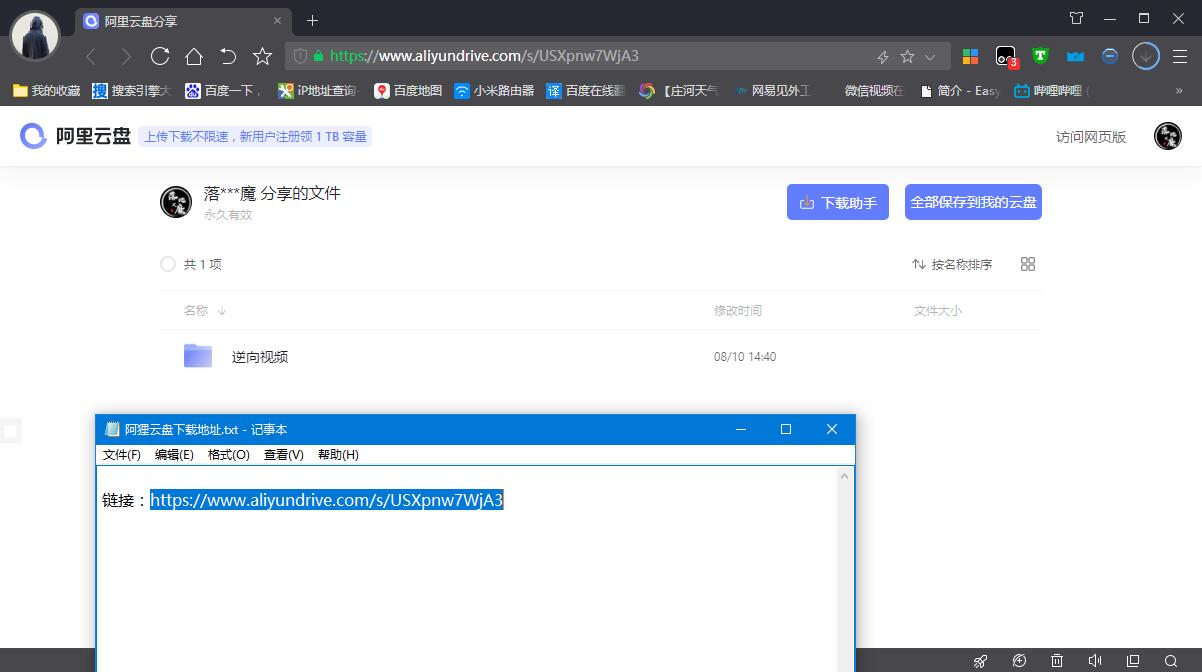The width and height of the screenshot is (1202, 672).
Task: Open 访问网页版 link
Action: [1091, 137]
